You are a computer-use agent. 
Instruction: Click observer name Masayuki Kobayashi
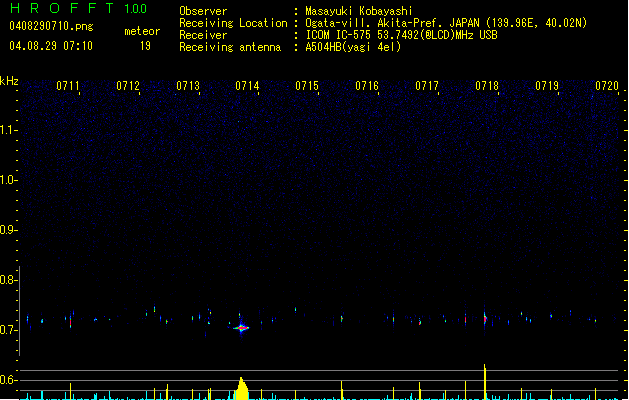point(359,11)
